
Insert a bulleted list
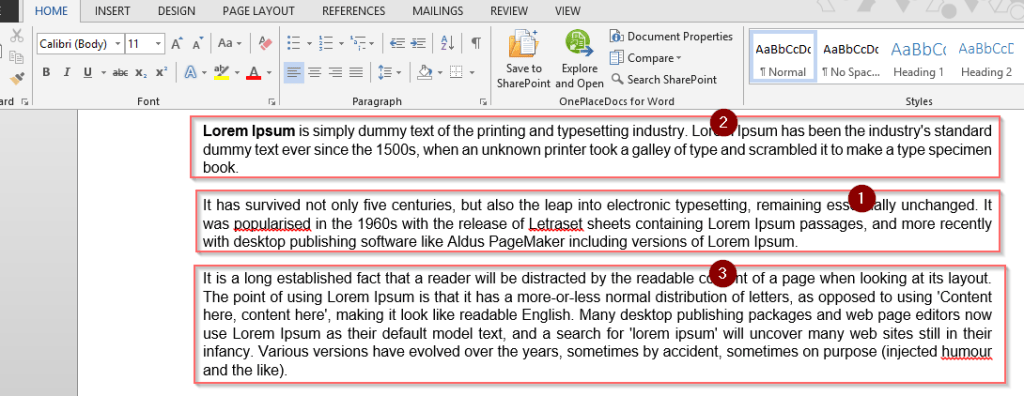click(294, 44)
